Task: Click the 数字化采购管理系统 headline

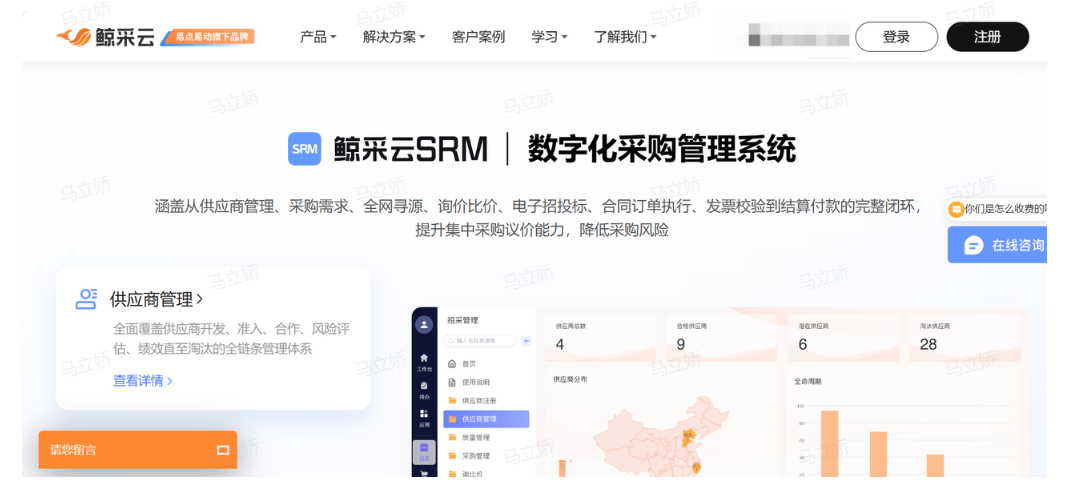Action: pyautogui.click(x=662, y=149)
